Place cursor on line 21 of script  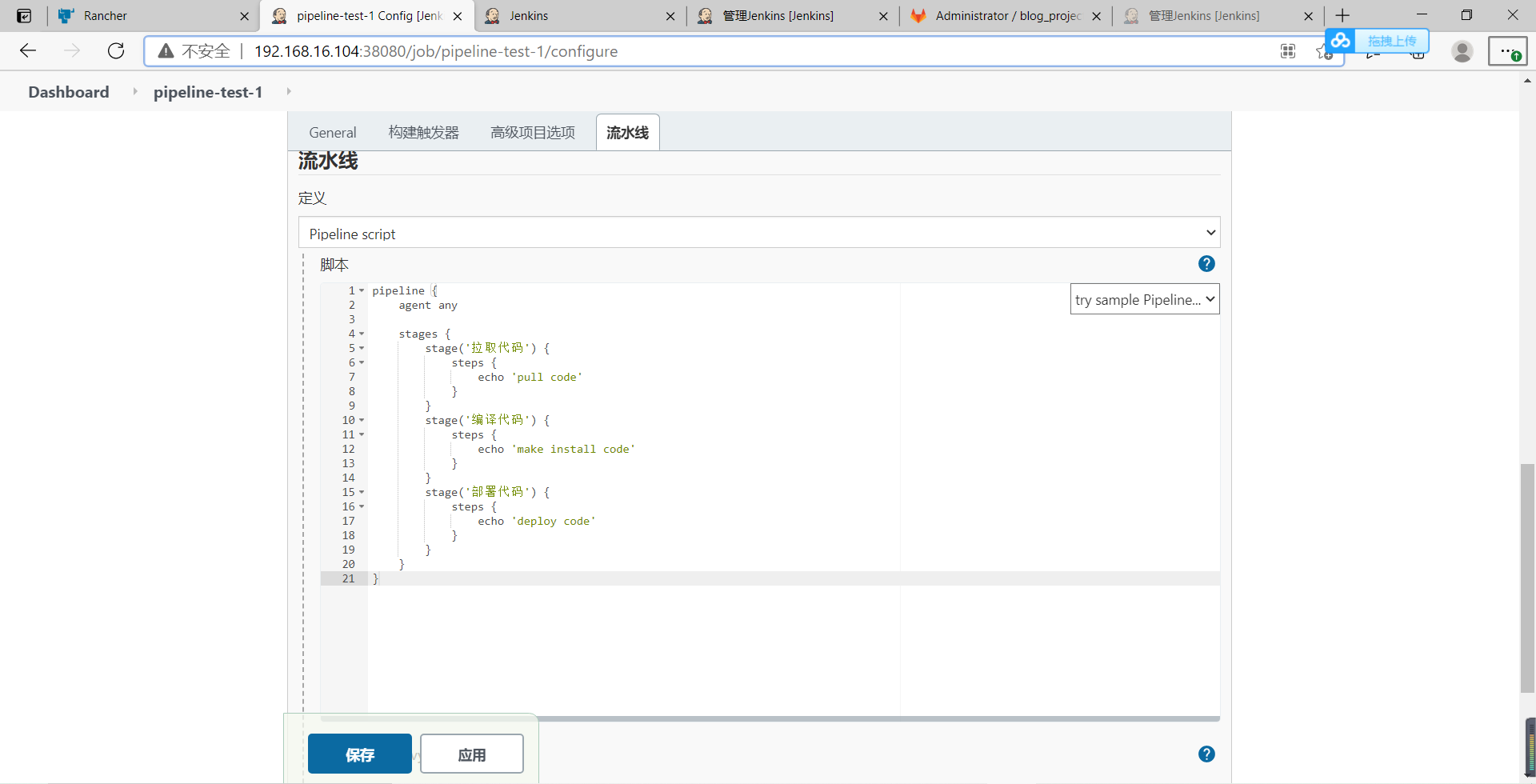pyautogui.click(x=794, y=578)
